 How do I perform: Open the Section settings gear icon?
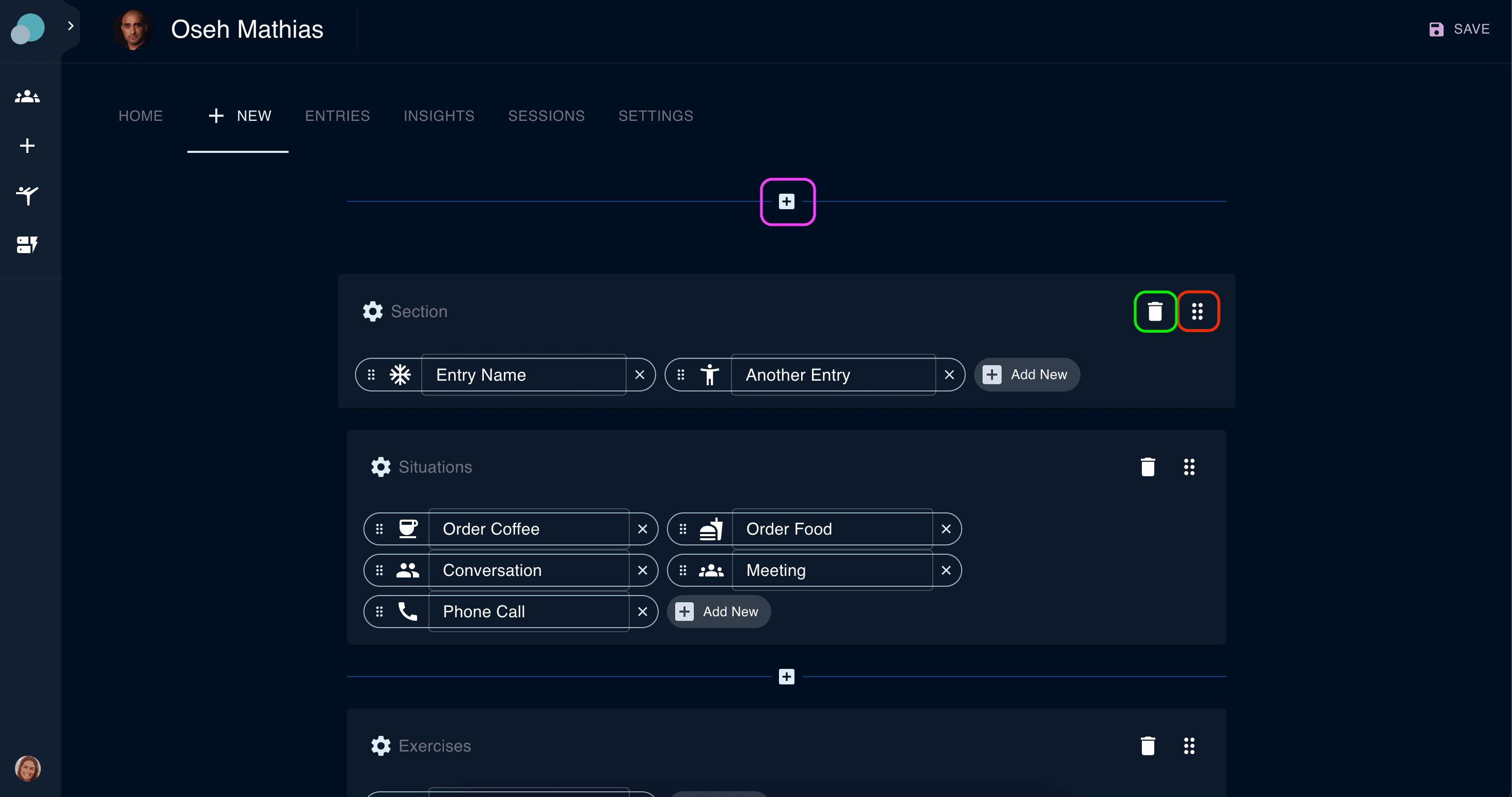click(372, 311)
